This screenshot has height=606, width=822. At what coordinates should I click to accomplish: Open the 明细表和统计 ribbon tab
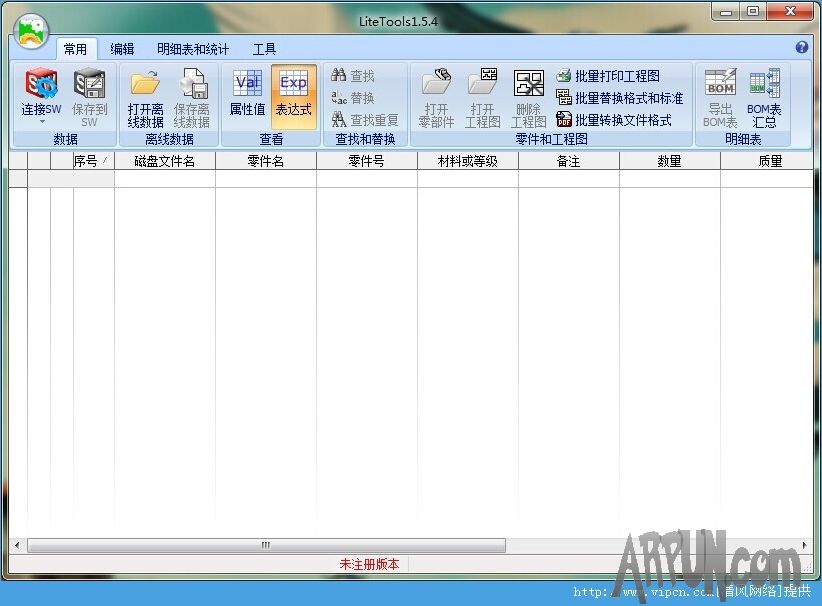[x=193, y=49]
